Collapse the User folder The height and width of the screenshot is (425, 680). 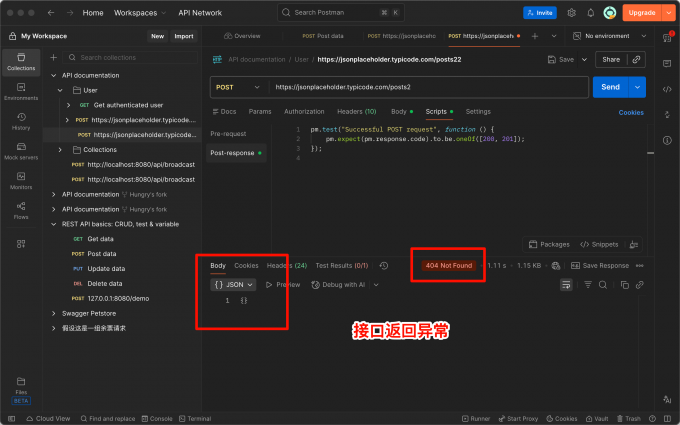click(60, 90)
